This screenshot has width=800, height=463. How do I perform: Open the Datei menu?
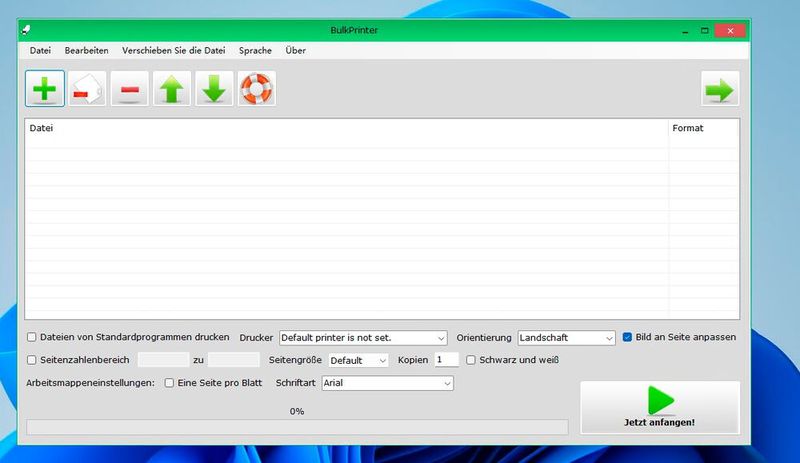coord(40,51)
